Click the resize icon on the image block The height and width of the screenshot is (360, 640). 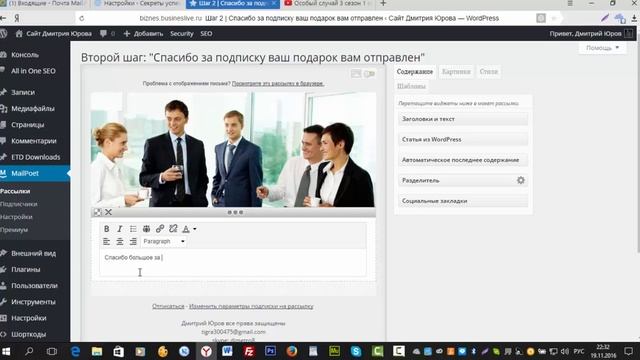click(x=98, y=212)
